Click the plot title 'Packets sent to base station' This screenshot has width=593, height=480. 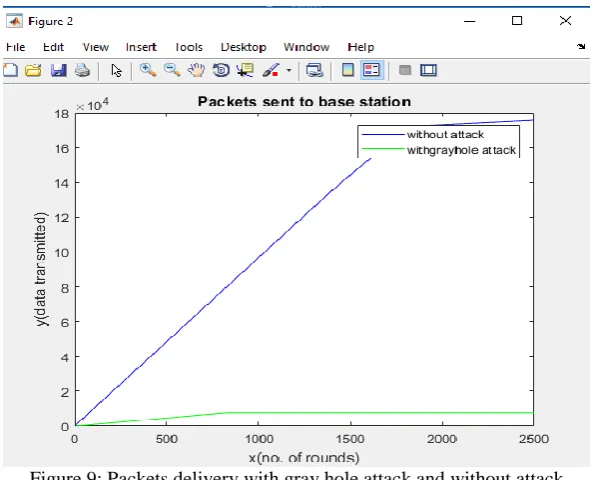[x=304, y=102]
